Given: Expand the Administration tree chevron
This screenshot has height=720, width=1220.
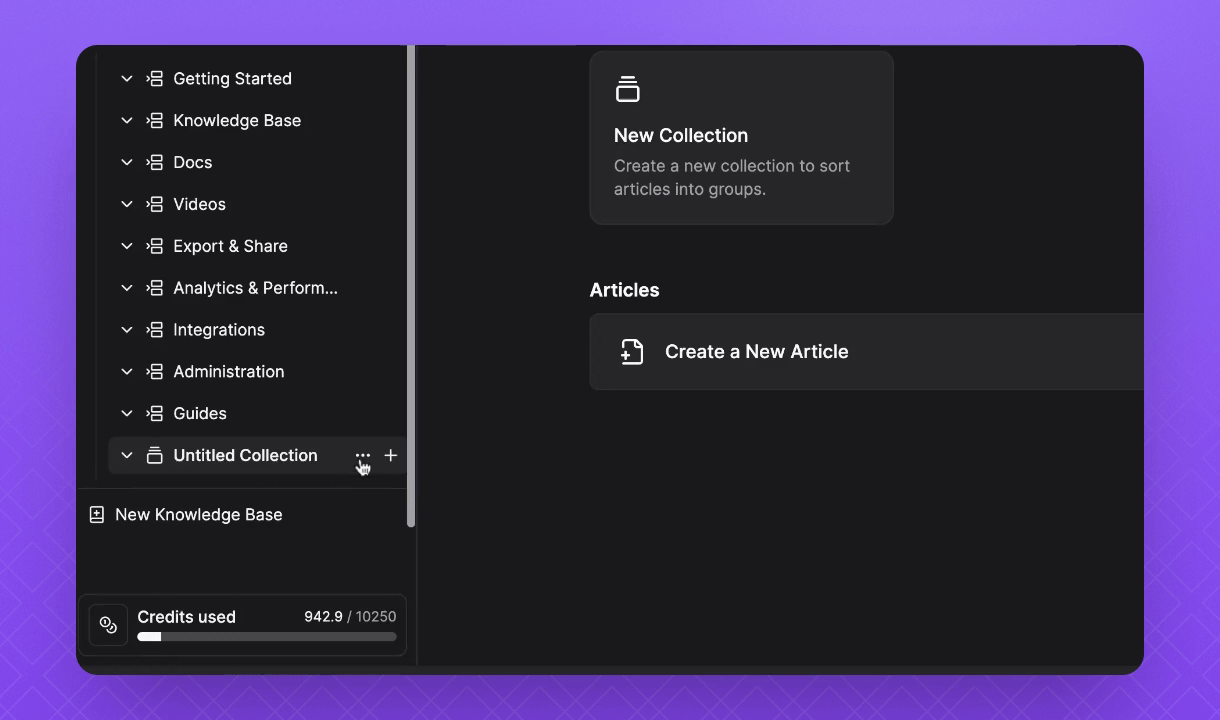Looking at the screenshot, I should [127, 372].
